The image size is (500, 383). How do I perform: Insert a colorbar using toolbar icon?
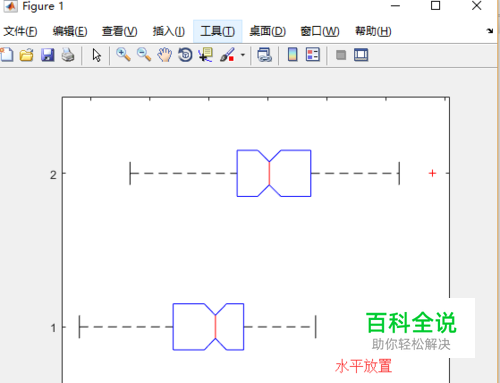tap(292, 55)
